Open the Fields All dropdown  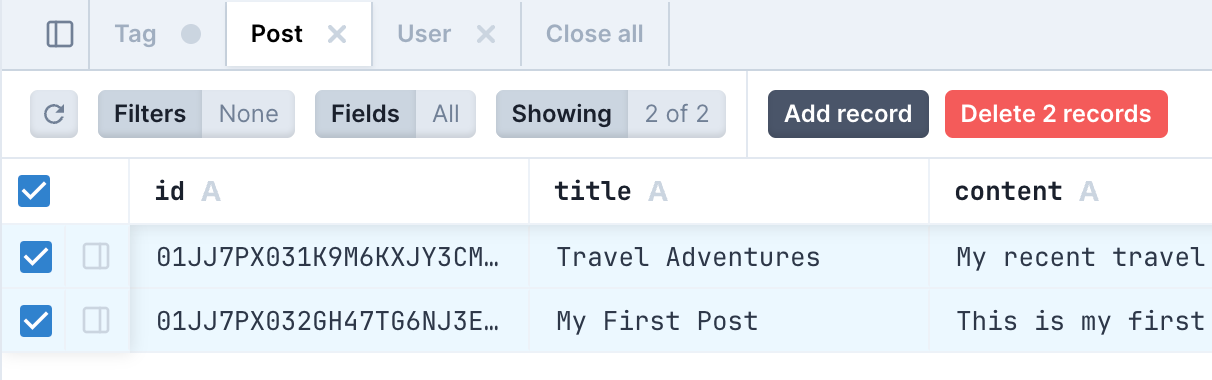click(x=395, y=114)
